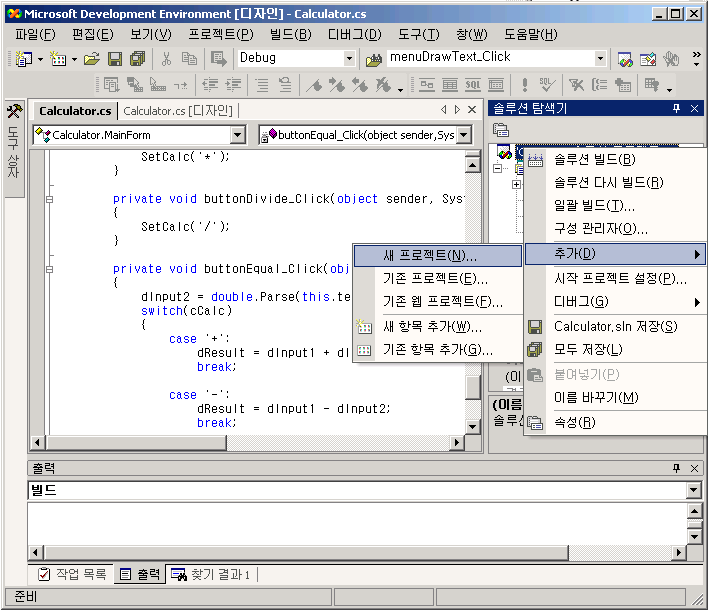Select 기존 항목 추가(G)... menu item

tap(438, 349)
